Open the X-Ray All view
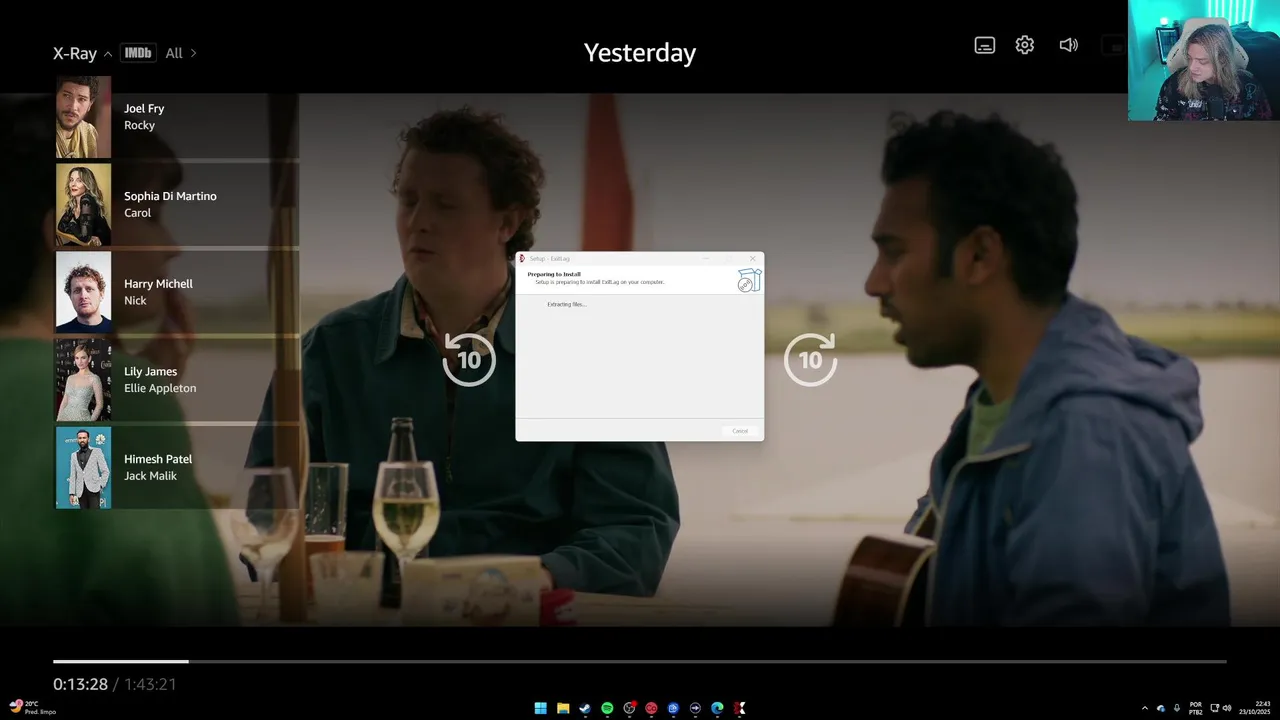The width and height of the screenshot is (1280, 720). pyautogui.click(x=181, y=53)
